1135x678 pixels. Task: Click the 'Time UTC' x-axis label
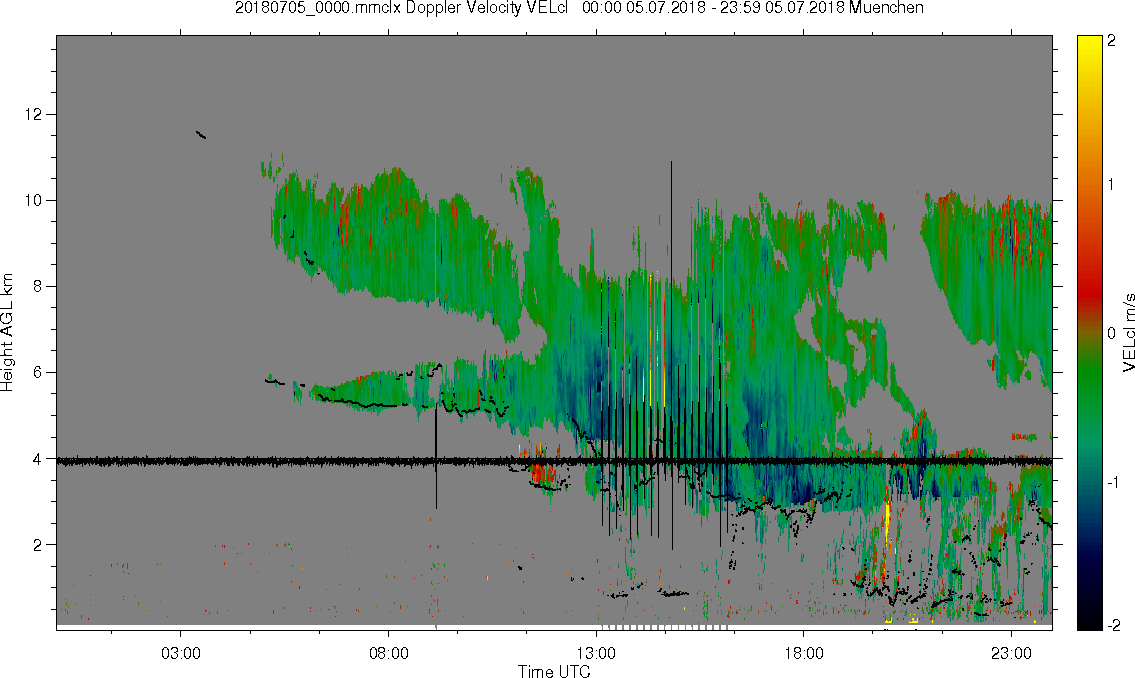point(554,671)
